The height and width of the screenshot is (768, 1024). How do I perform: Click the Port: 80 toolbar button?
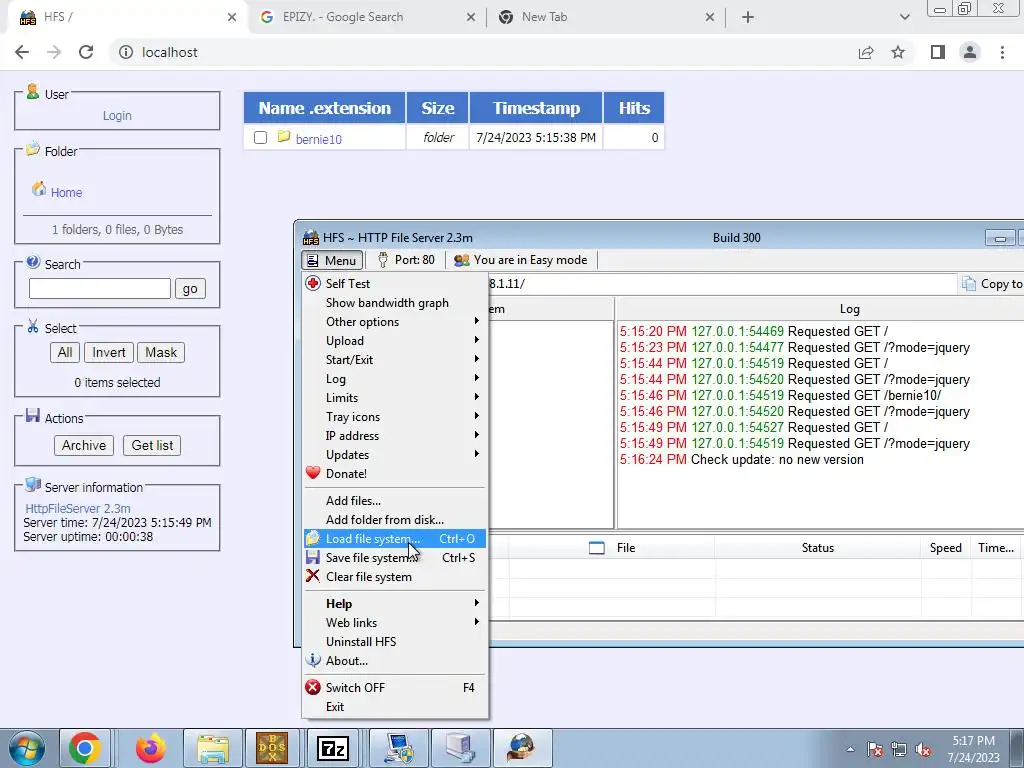point(406,260)
